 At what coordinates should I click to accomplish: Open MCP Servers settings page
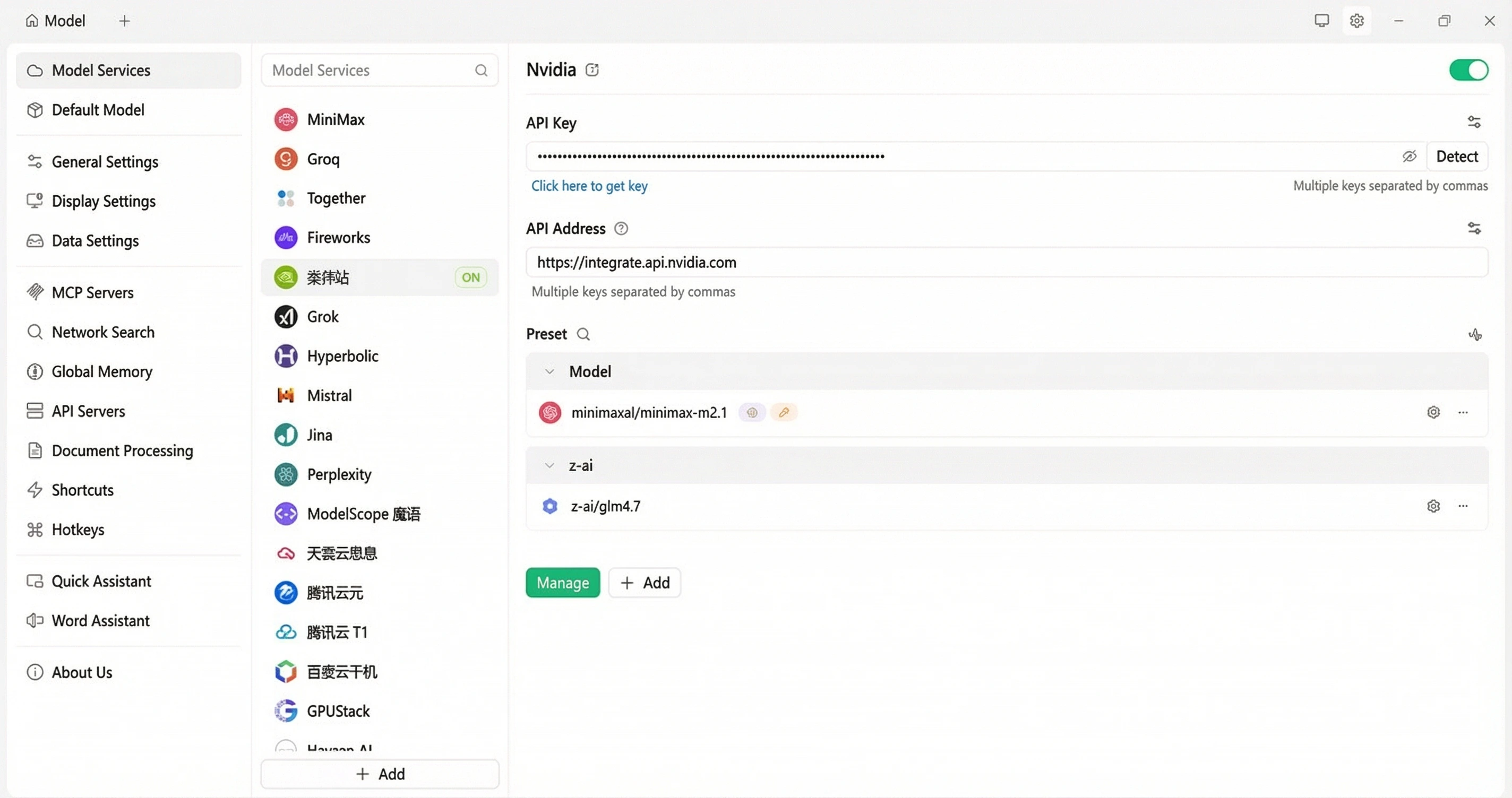click(x=92, y=292)
